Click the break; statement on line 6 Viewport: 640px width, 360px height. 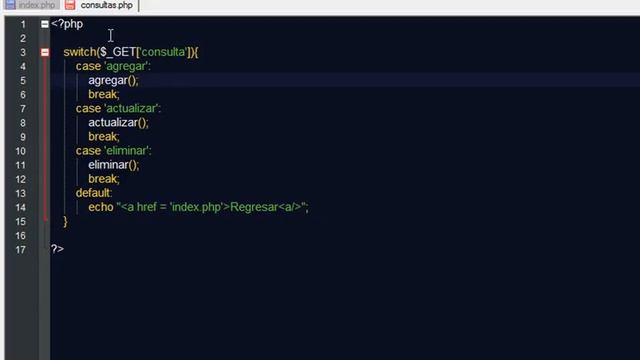[104, 94]
